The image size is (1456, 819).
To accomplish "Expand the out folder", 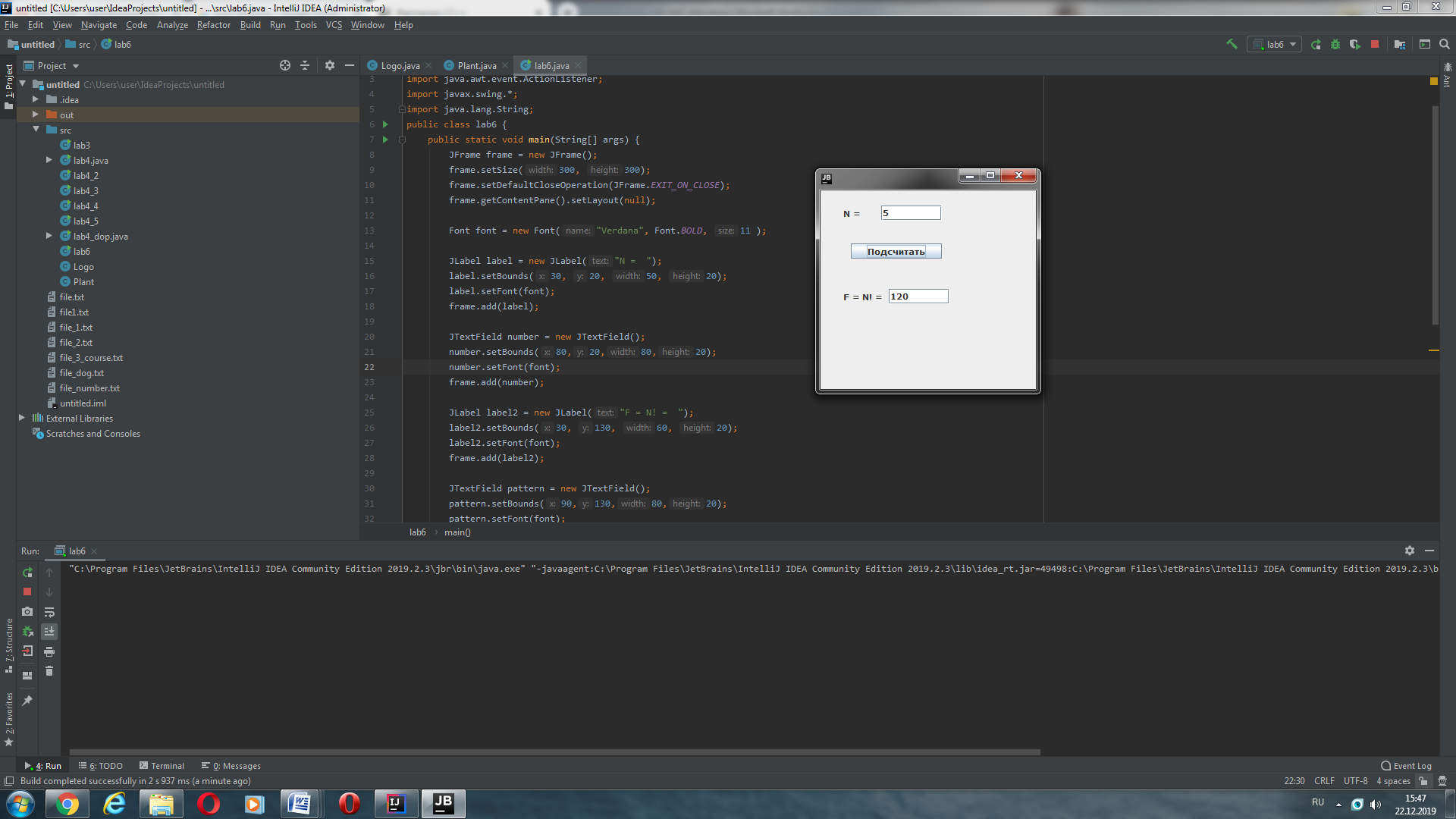I will pyautogui.click(x=35, y=115).
